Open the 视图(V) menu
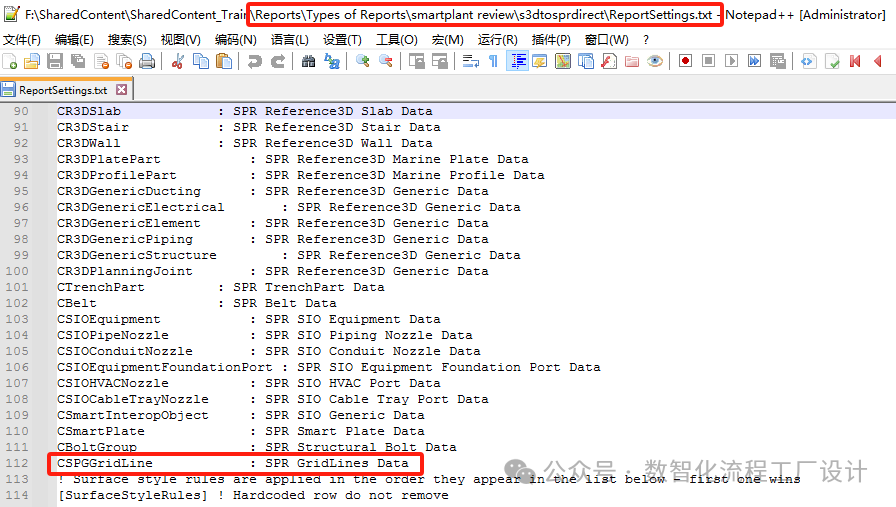 [x=181, y=39]
